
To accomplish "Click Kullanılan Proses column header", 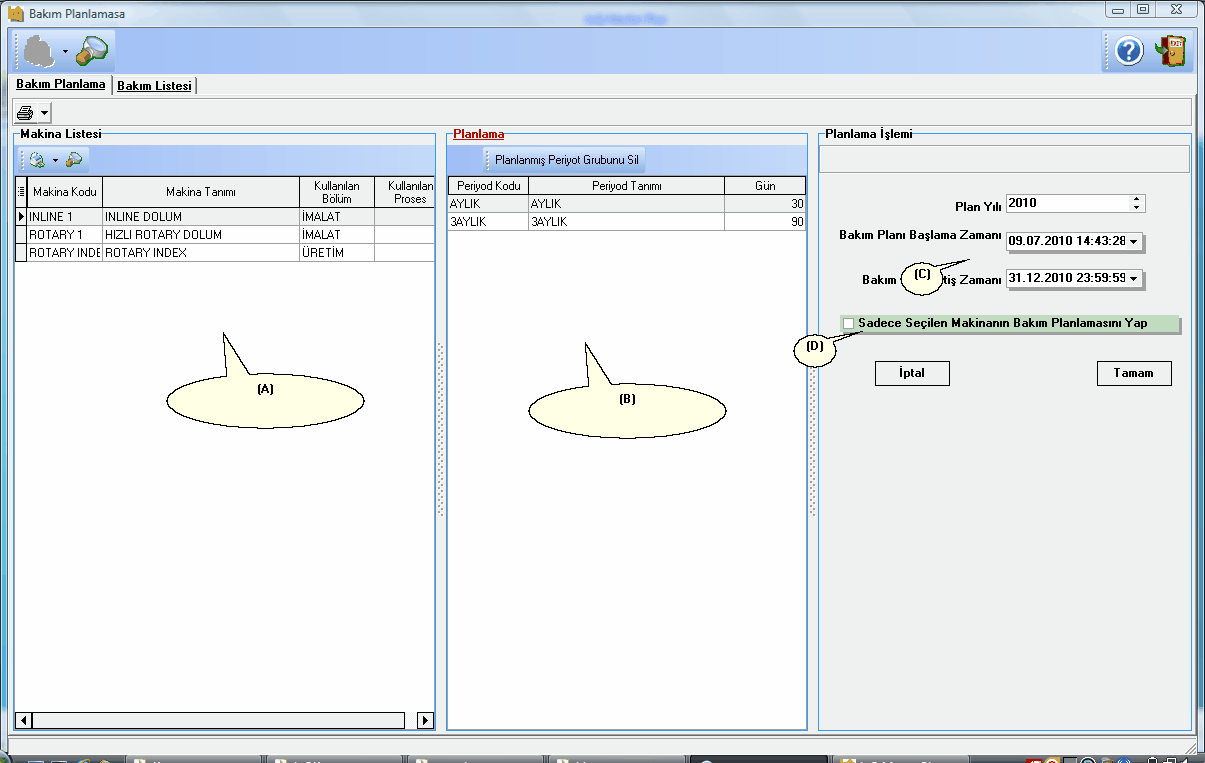I will pos(405,192).
